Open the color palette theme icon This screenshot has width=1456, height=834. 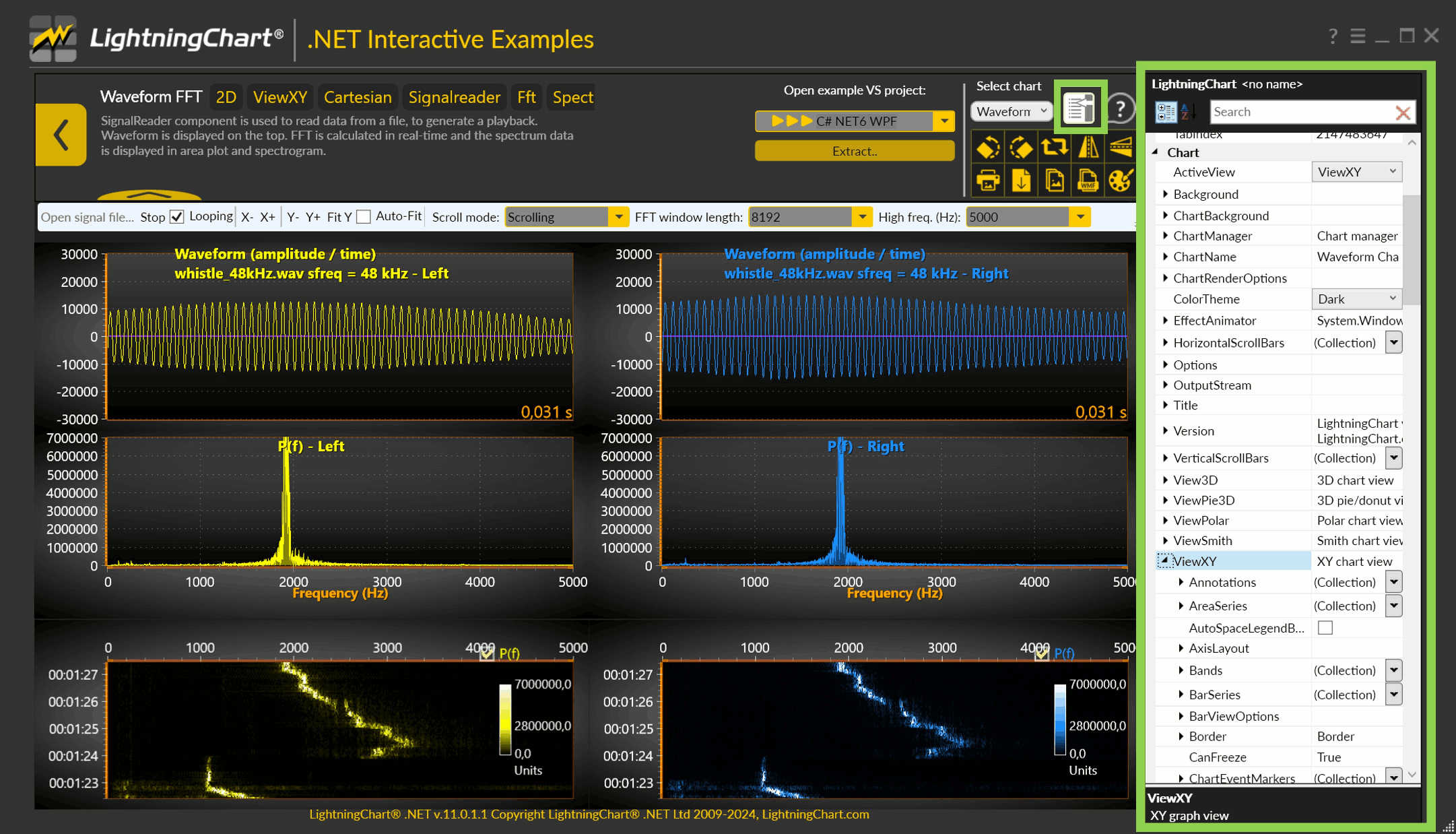[1121, 181]
